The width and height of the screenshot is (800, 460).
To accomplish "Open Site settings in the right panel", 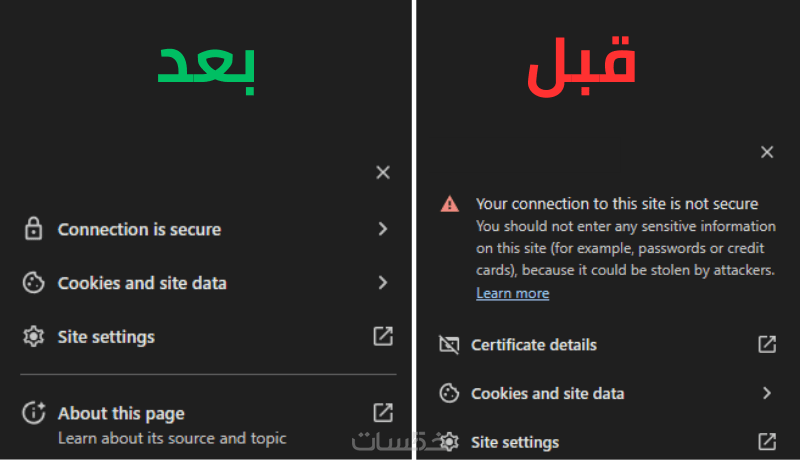I will (515, 442).
